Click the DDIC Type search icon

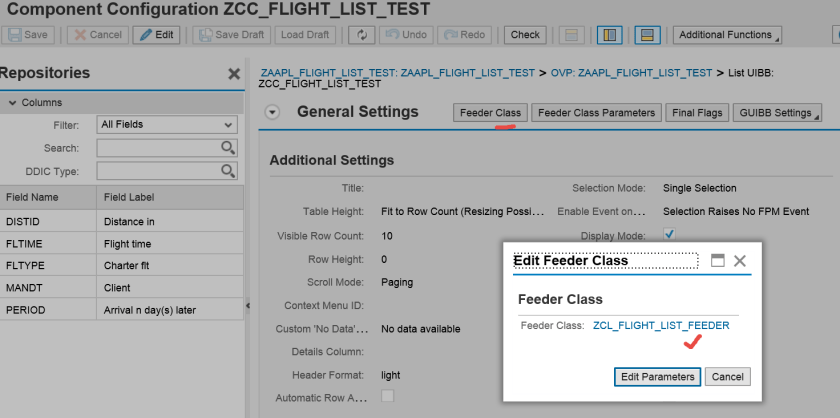pos(228,171)
